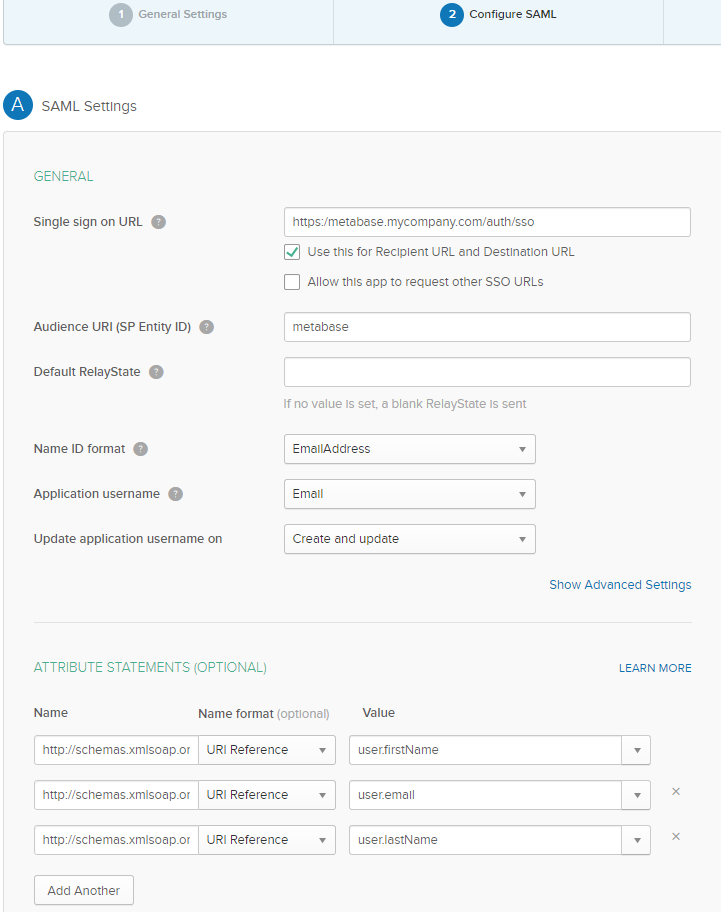Viewport: 721px width, 912px height.
Task: Enable Allow this app to request other SSO URLs
Action: click(x=292, y=282)
